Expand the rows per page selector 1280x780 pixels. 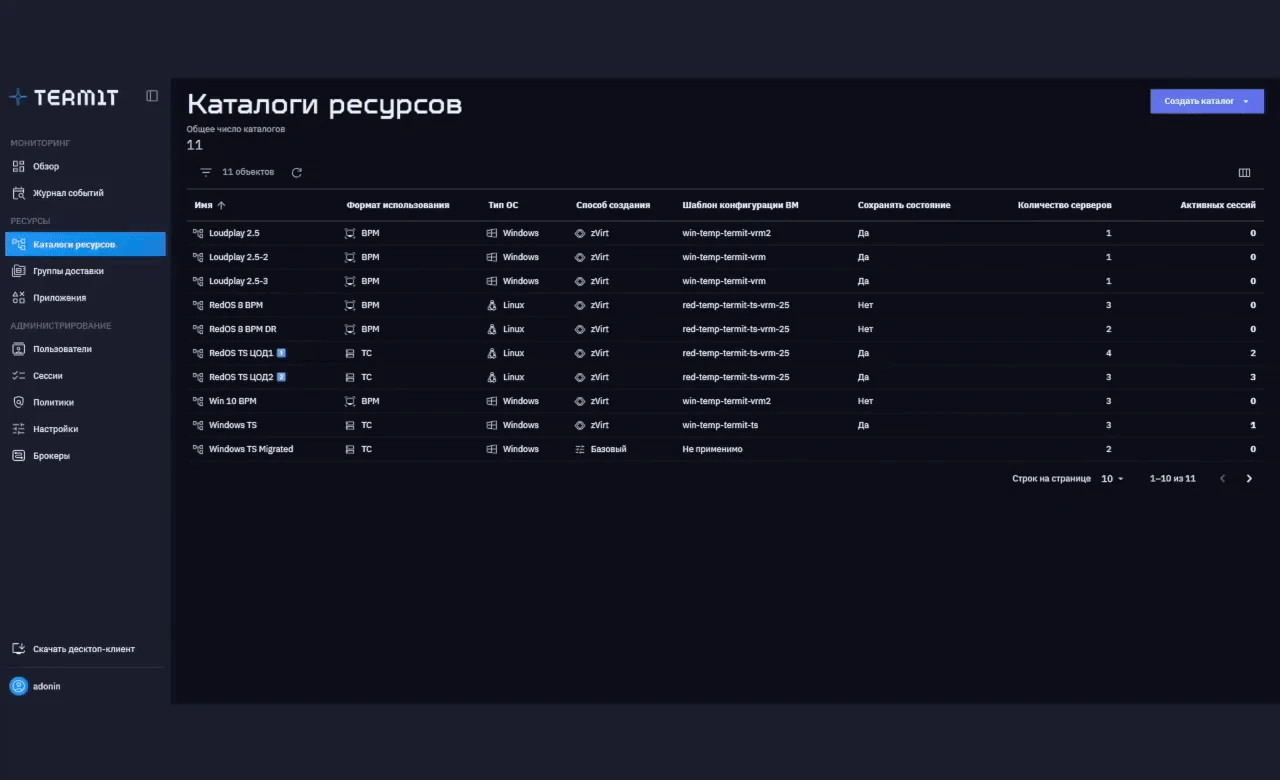click(x=1112, y=479)
